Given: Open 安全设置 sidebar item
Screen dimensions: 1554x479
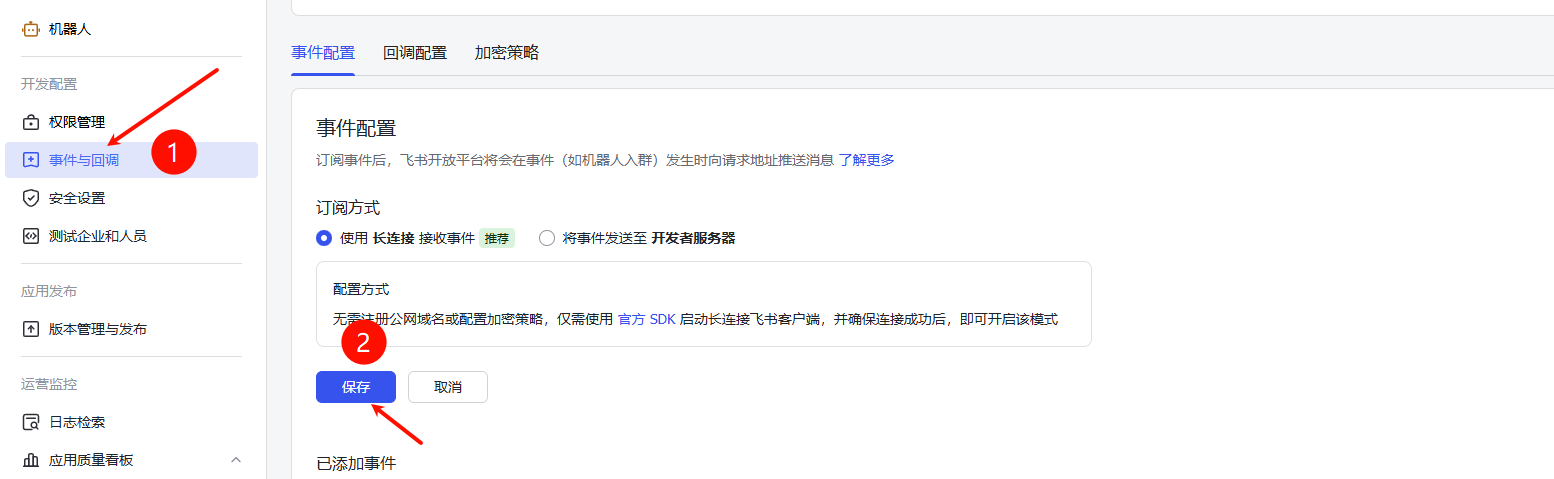Looking at the screenshot, I should 131,198.
